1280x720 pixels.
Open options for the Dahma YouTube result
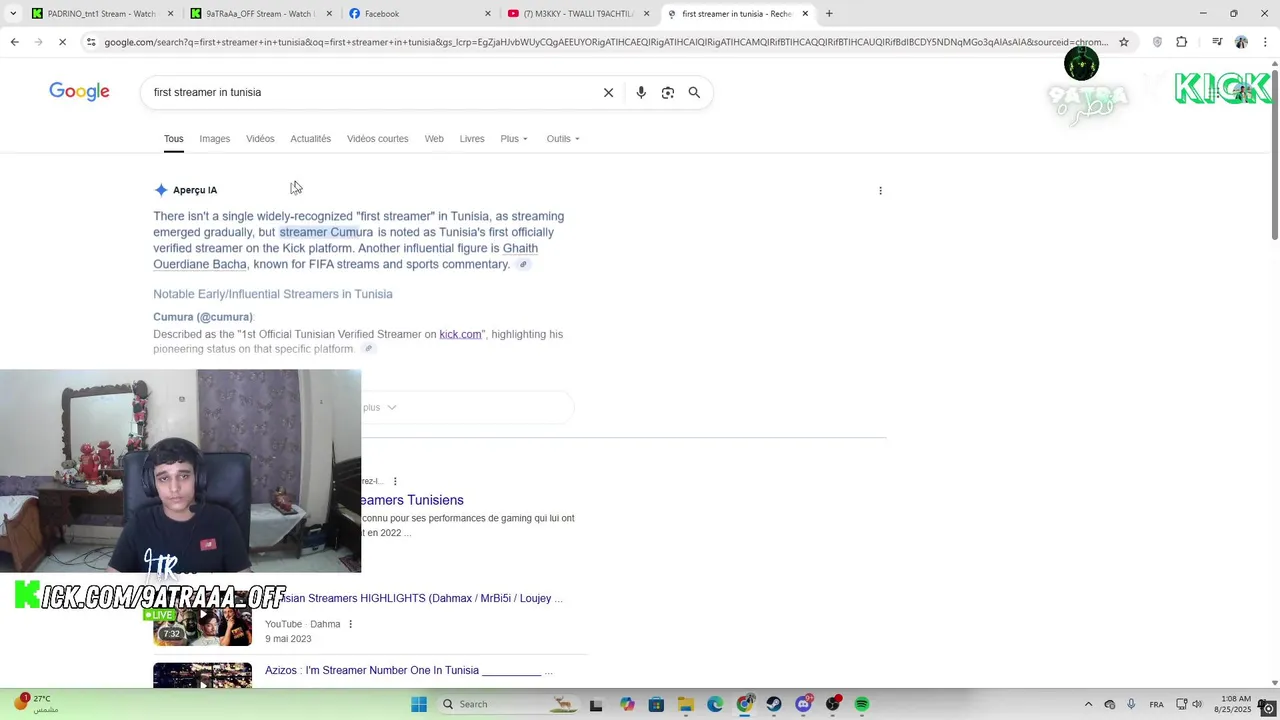pyautogui.click(x=350, y=624)
